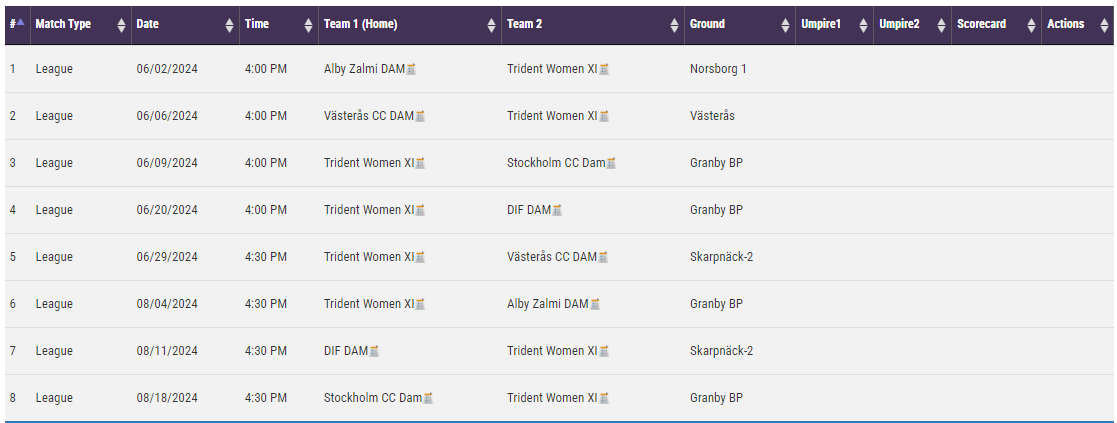Click icon beside DIF DAM in row 7
This screenshot has width=1117, height=423.
point(374,351)
